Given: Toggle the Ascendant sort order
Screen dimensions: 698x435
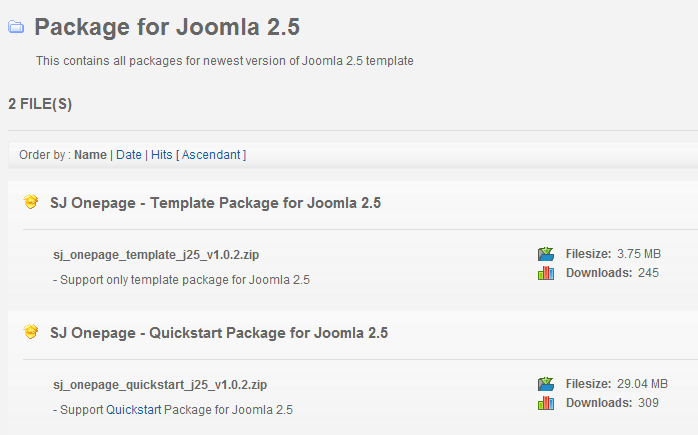Looking at the screenshot, I should coord(211,154).
